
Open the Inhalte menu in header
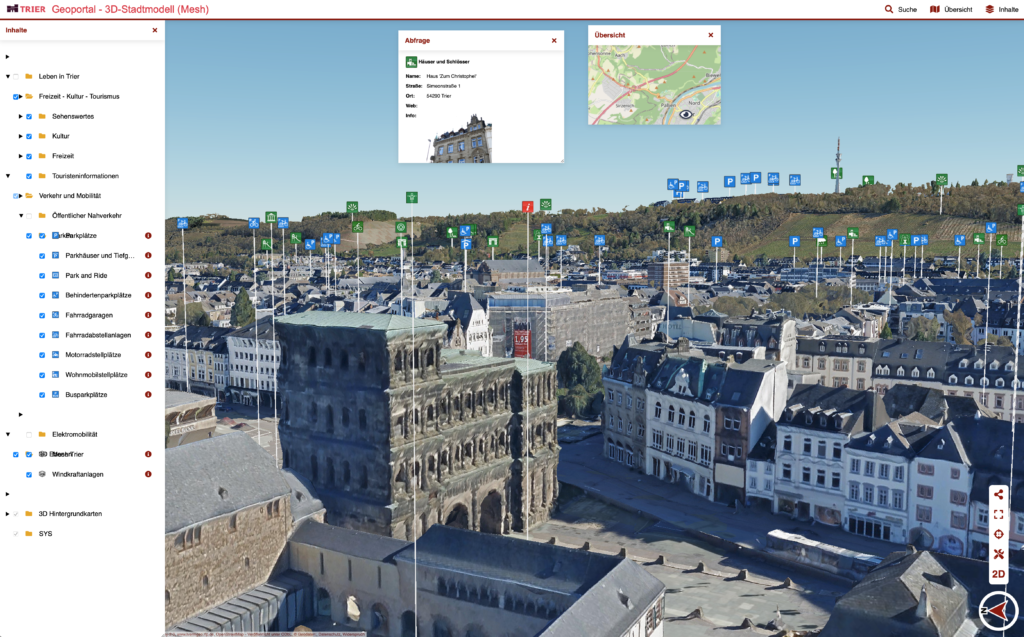1001,9
